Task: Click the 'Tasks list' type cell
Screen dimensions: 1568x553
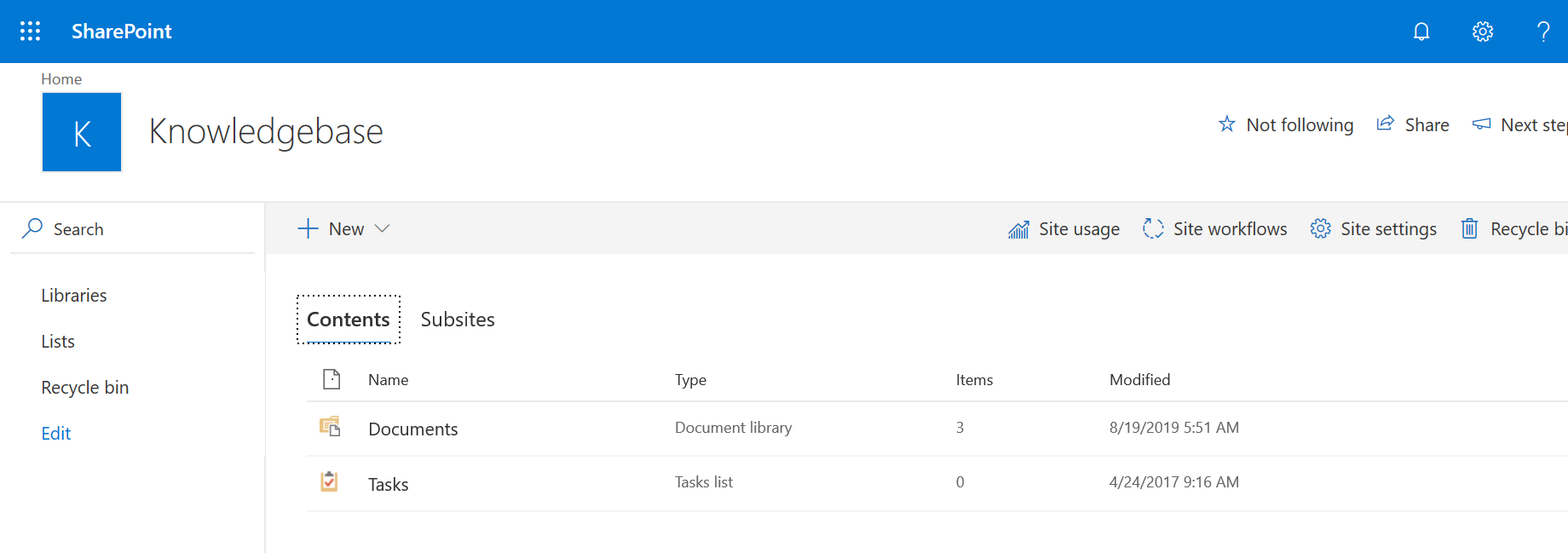Action: click(704, 482)
